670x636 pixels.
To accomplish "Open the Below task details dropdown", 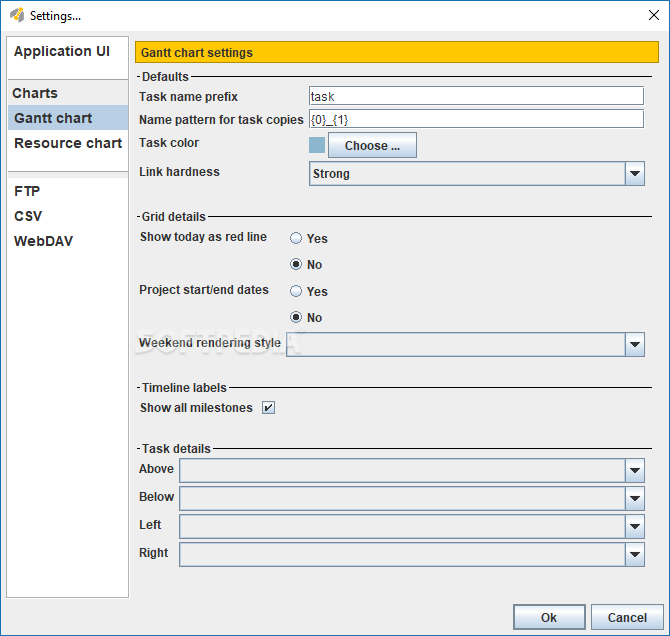I will click(x=412, y=498).
